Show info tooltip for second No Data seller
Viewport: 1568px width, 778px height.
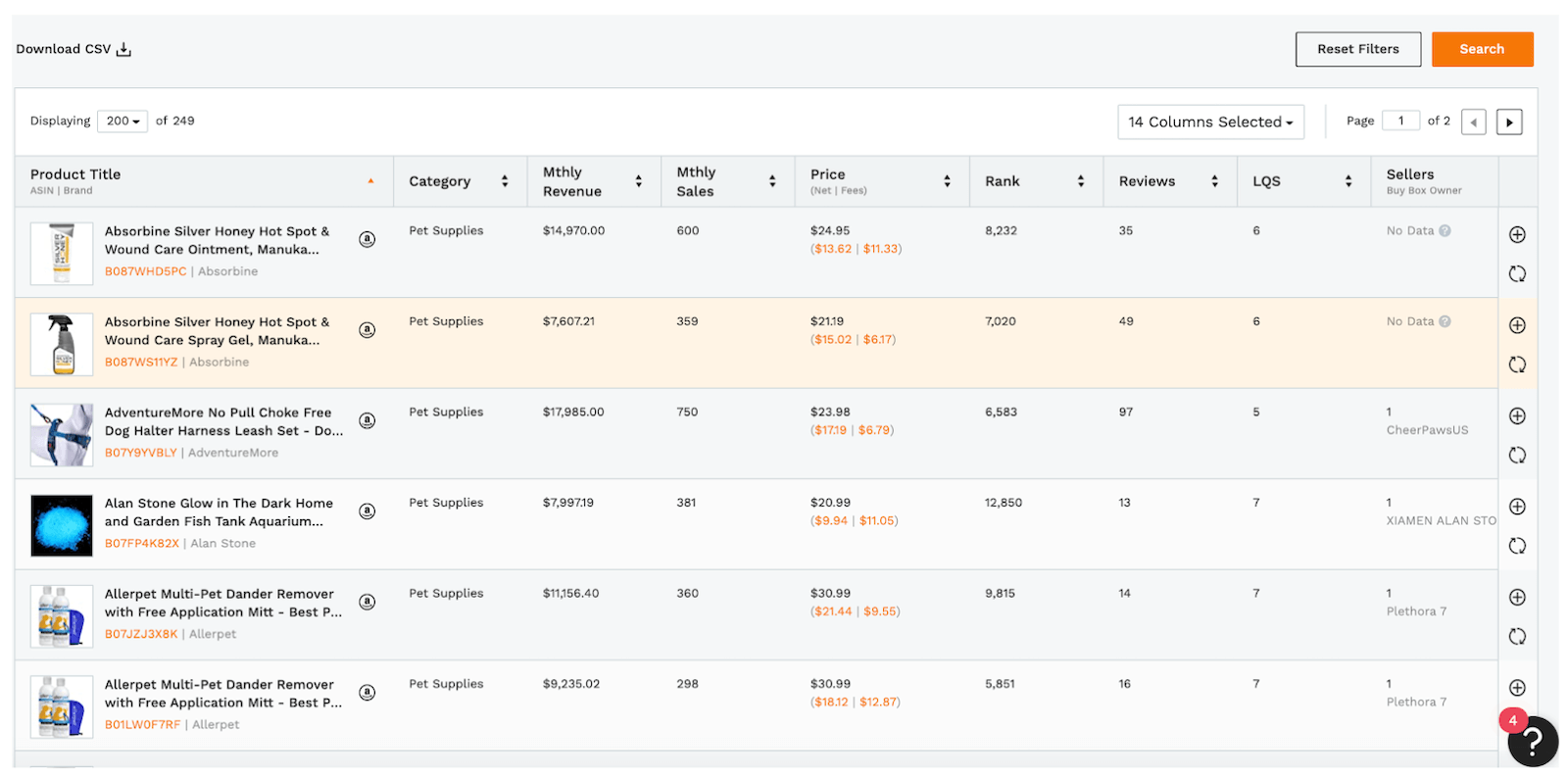(1445, 321)
